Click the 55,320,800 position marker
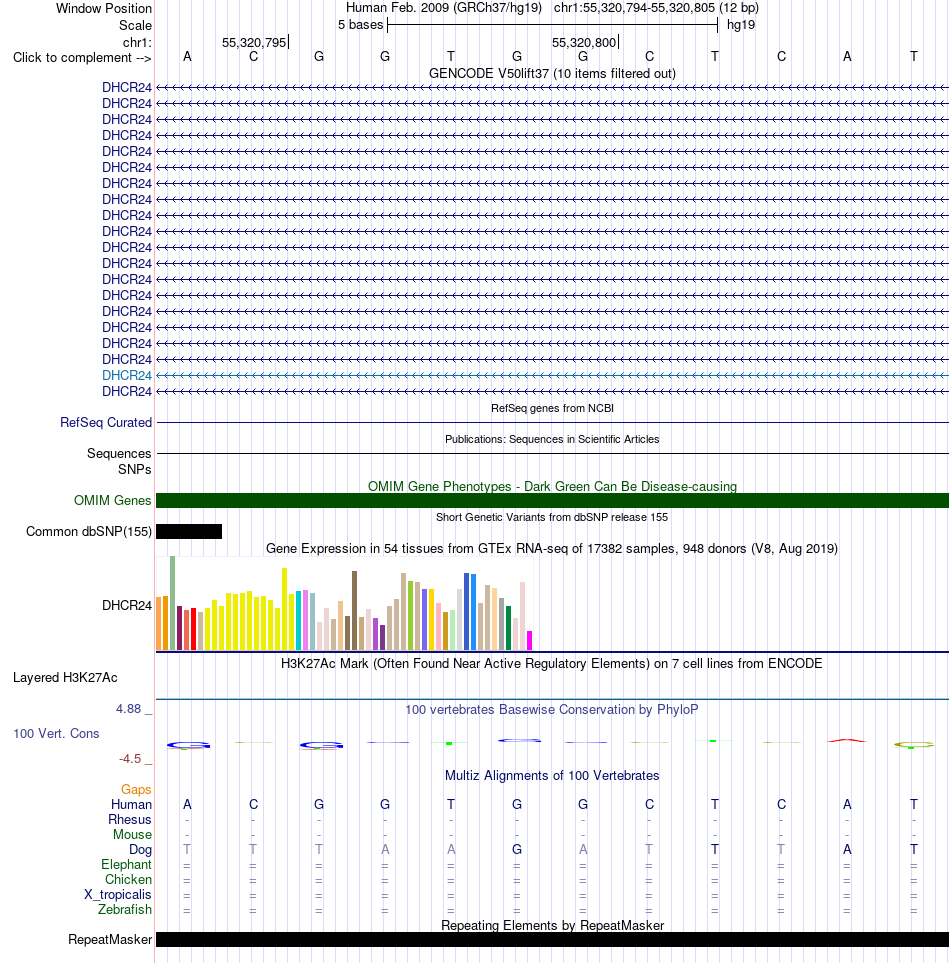Screen dimensions: 950x963 584,42
